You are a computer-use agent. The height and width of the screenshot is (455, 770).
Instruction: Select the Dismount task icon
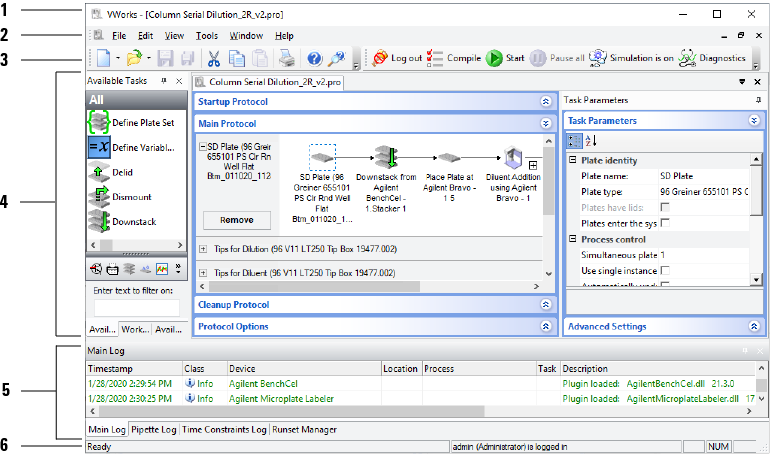click(99, 197)
